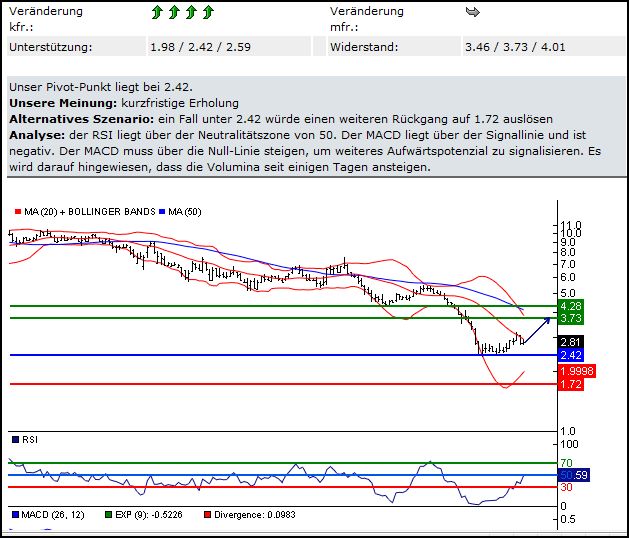
Task: Select the green 3.73 resistance price label
Action: pyautogui.click(x=572, y=318)
